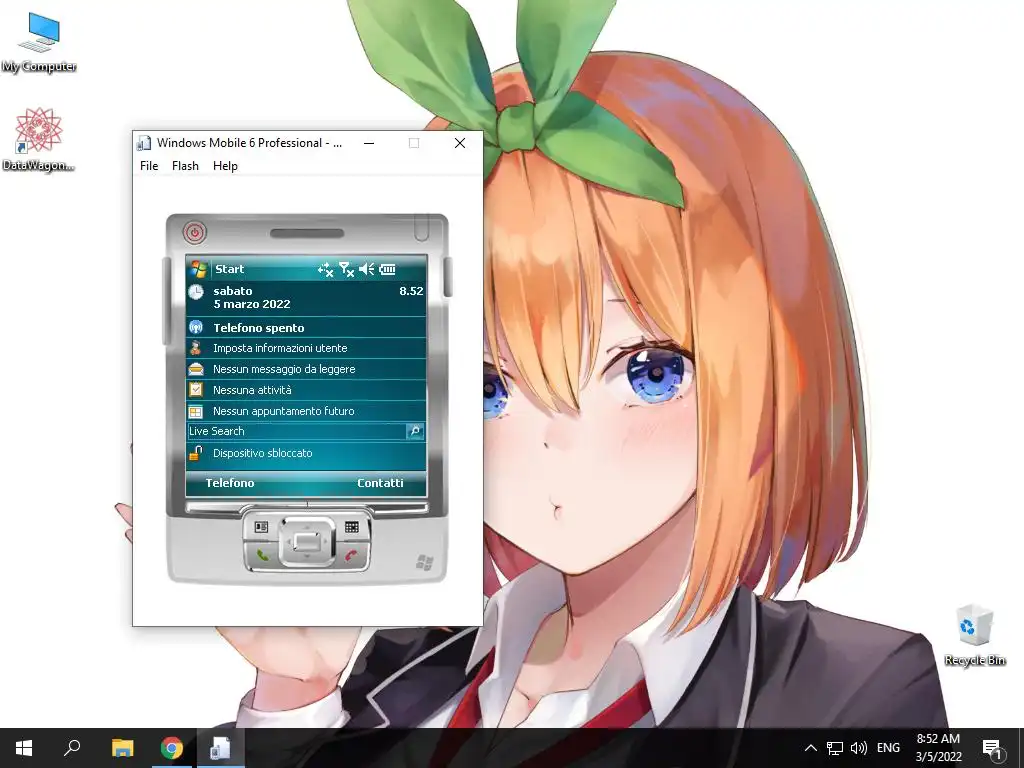The image size is (1024, 768).
Task: Launch Google Chrome from taskbar
Action: 172,748
